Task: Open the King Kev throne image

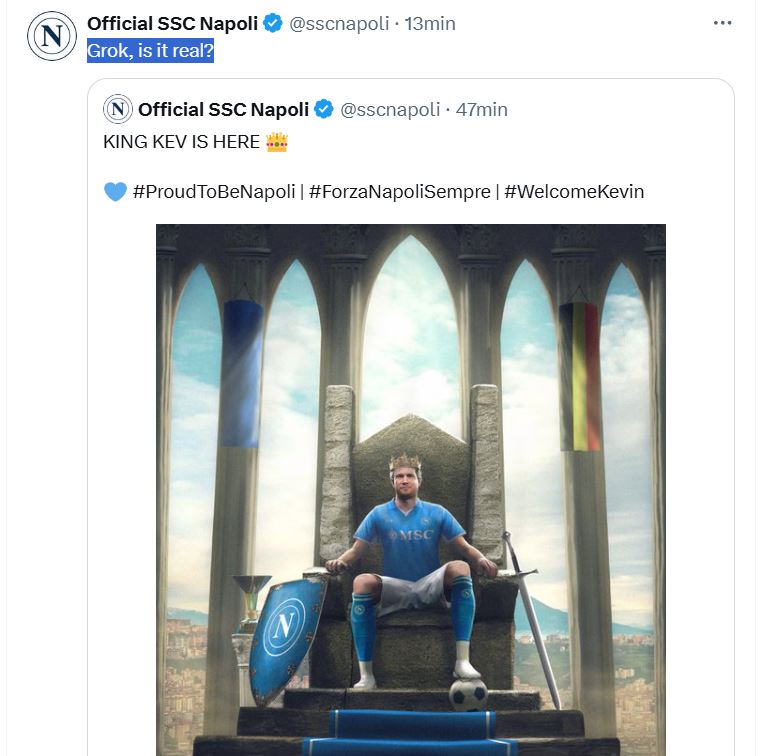Action: (x=410, y=490)
